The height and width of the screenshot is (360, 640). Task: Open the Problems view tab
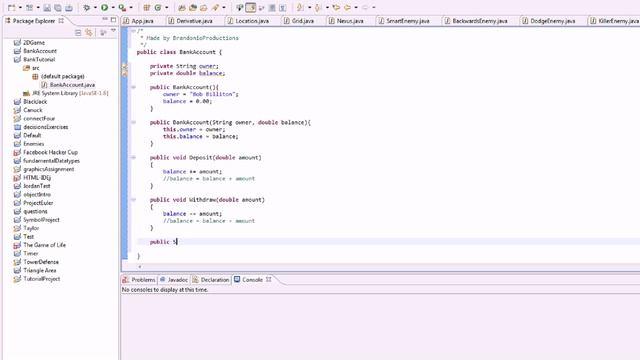pos(139,280)
